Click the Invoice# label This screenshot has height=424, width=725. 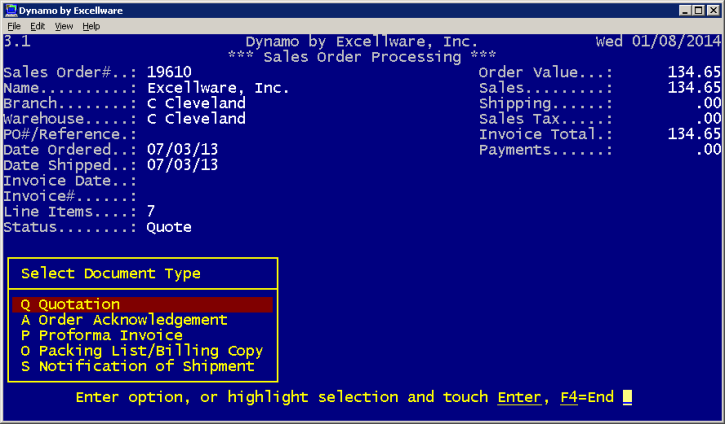(x=70, y=197)
